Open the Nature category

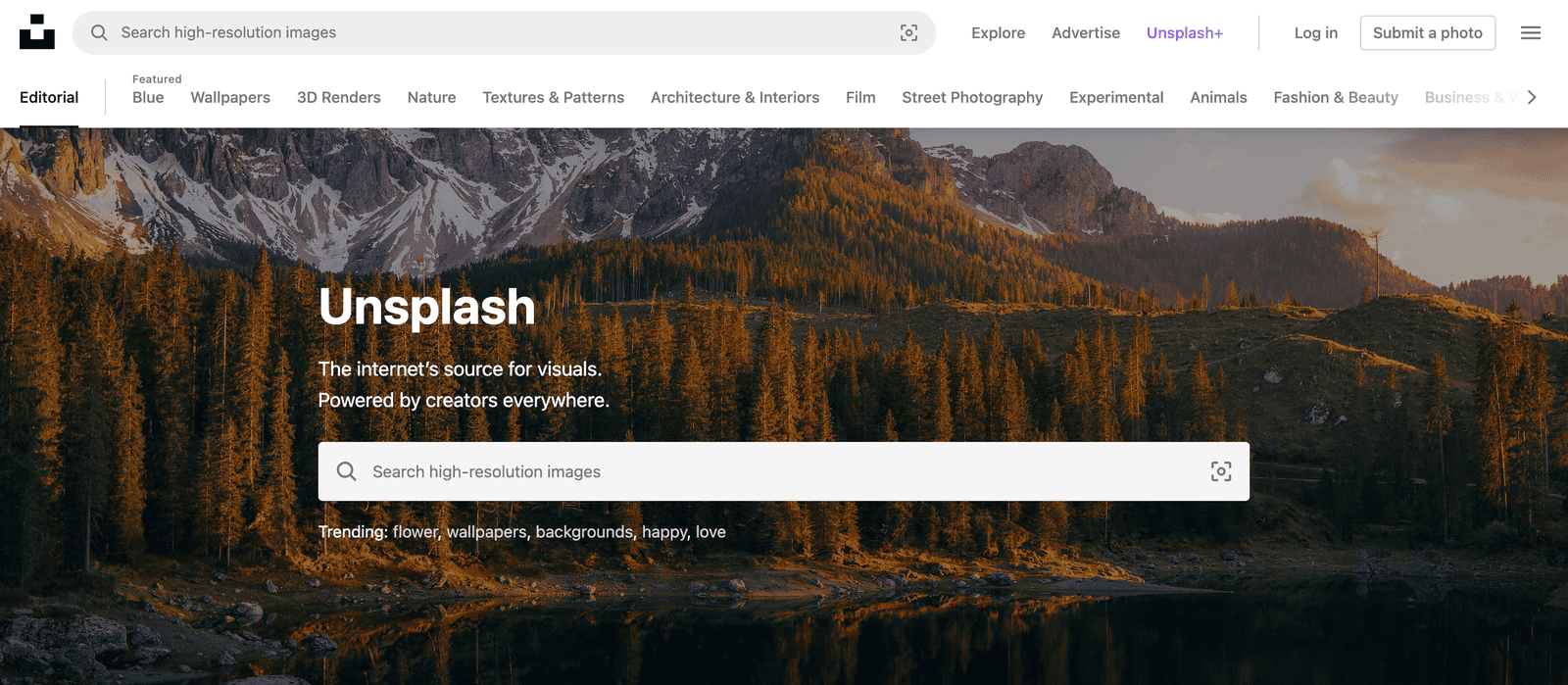(x=432, y=97)
